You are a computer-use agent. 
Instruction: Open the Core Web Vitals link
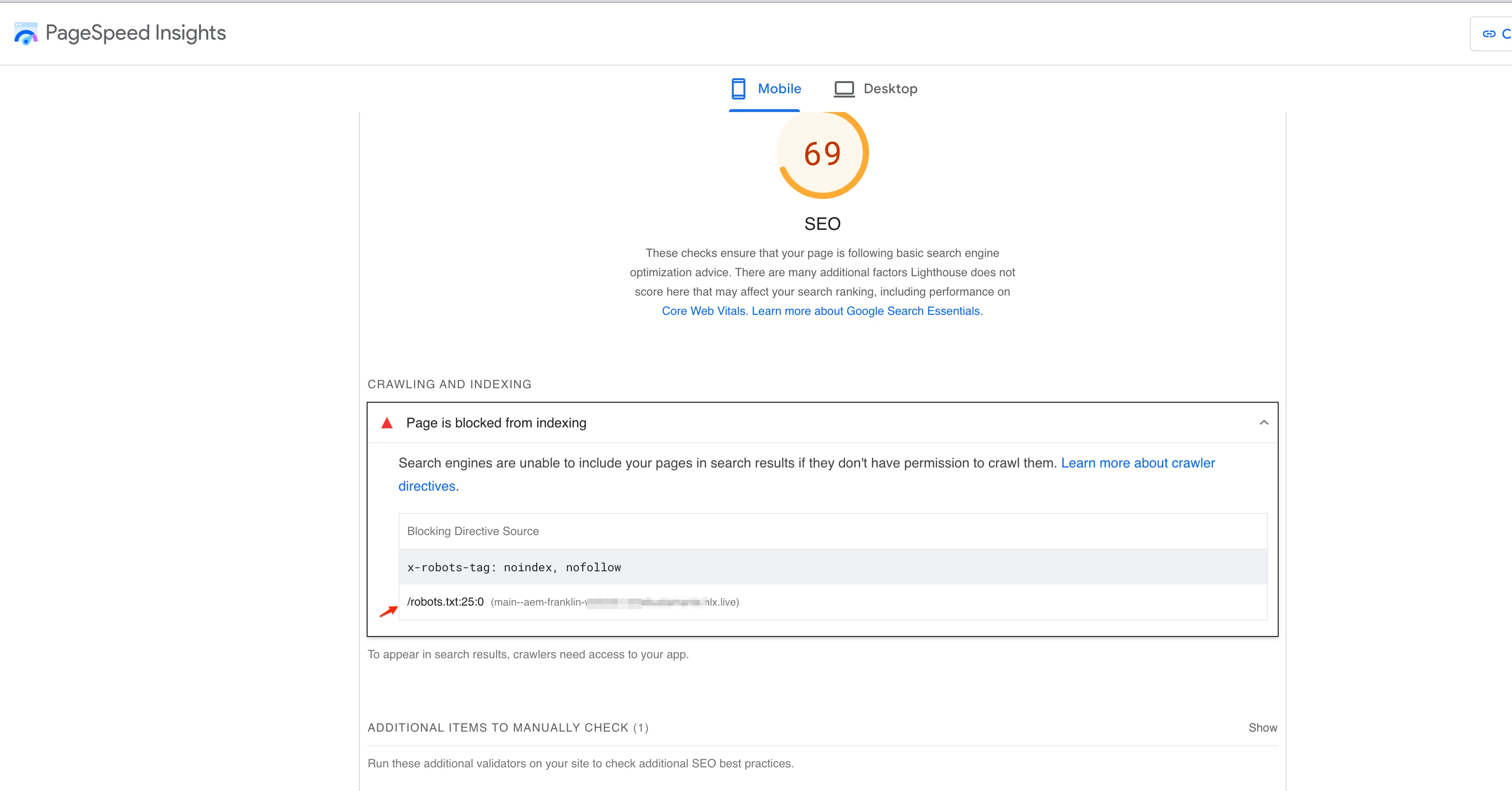(x=704, y=311)
